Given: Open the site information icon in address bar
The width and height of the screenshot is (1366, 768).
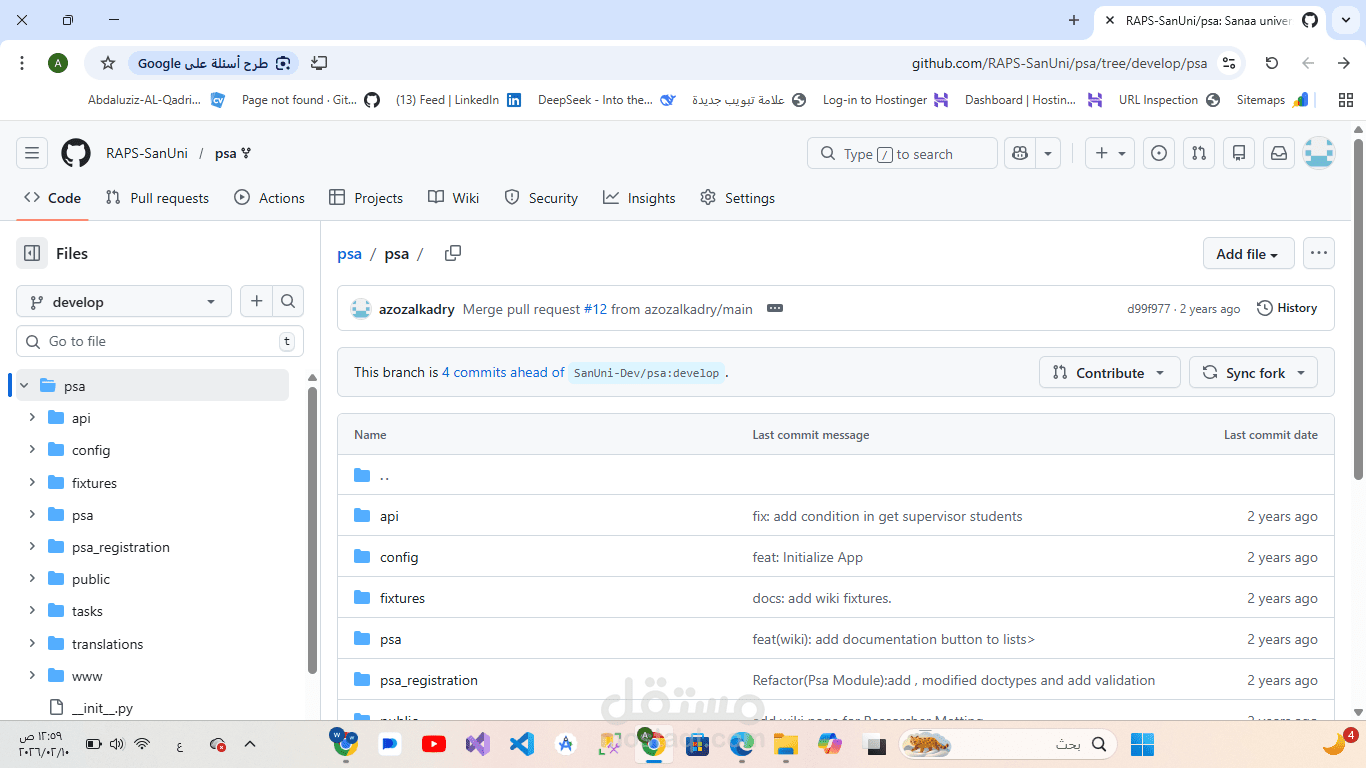Looking at the screenshot, I should coord(1230,63).
